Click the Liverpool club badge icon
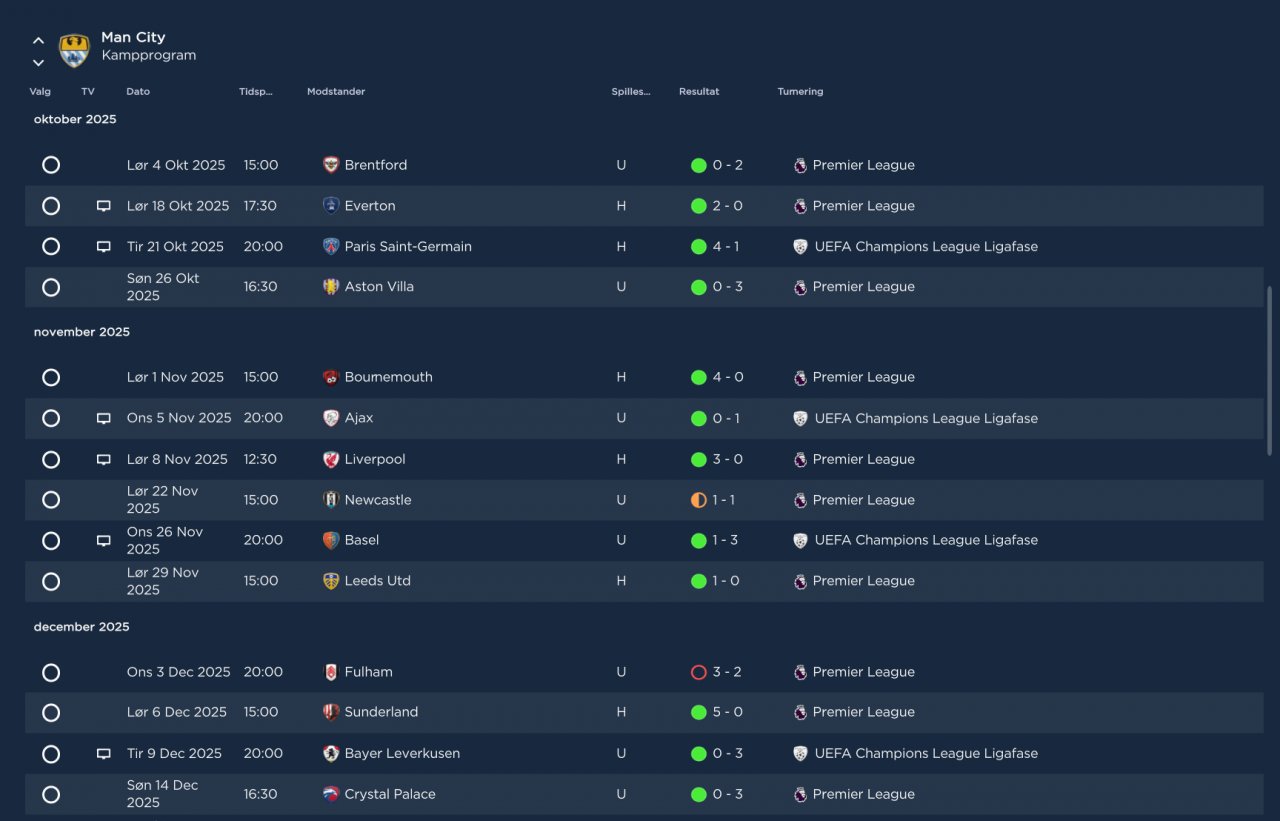1280x821 pixels. point(331,459)
